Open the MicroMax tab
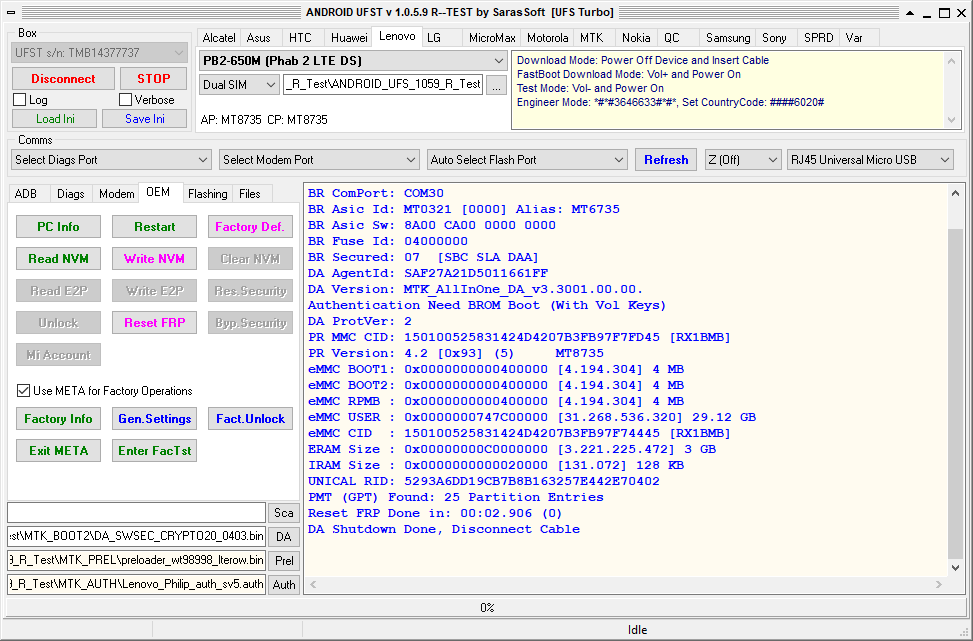 pyautogui.click(x=492, y=38)
